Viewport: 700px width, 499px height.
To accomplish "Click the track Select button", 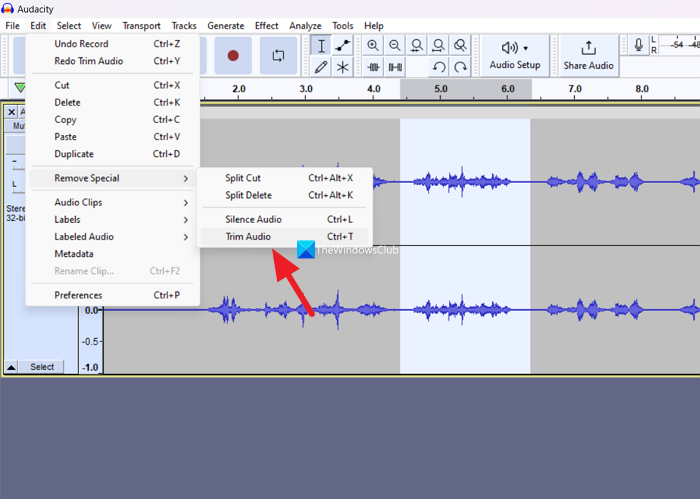I will click(42, 367).
